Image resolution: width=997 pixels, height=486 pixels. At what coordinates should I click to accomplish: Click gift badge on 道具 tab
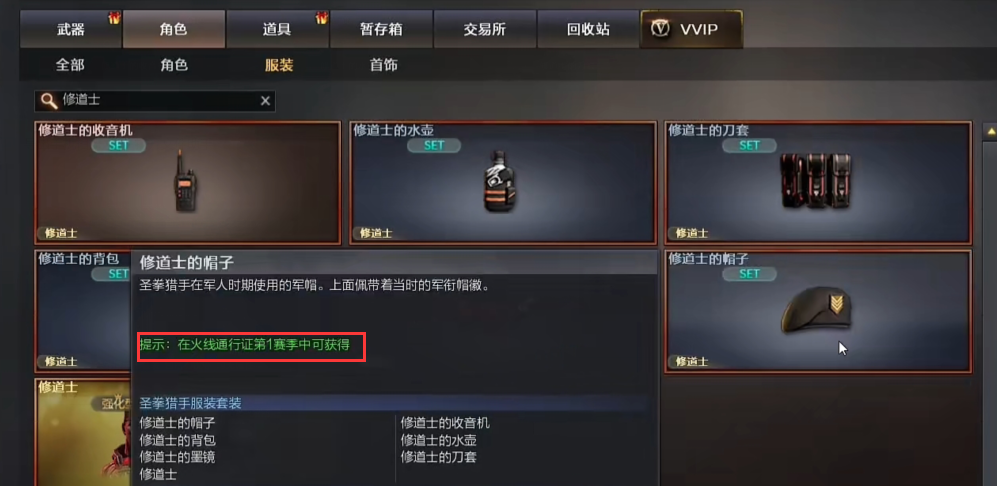(321, 18)
